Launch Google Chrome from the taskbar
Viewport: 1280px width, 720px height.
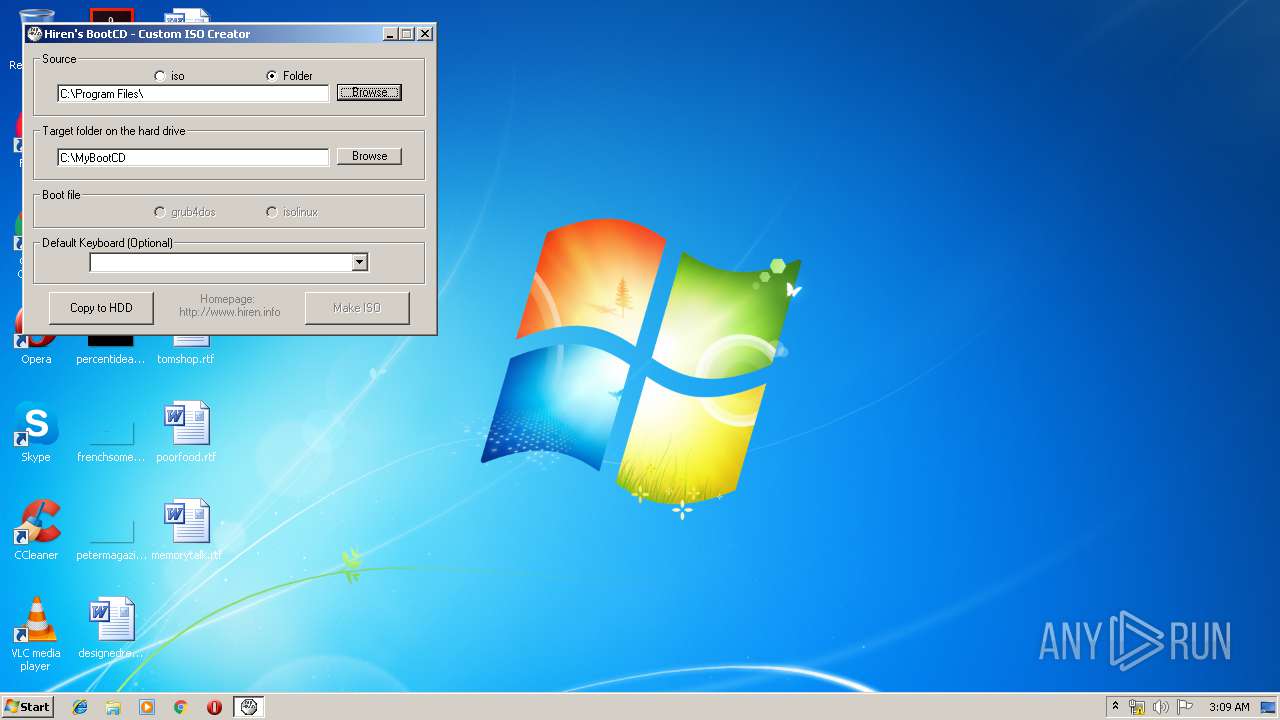pyautogui.click(x=180, y=707)
